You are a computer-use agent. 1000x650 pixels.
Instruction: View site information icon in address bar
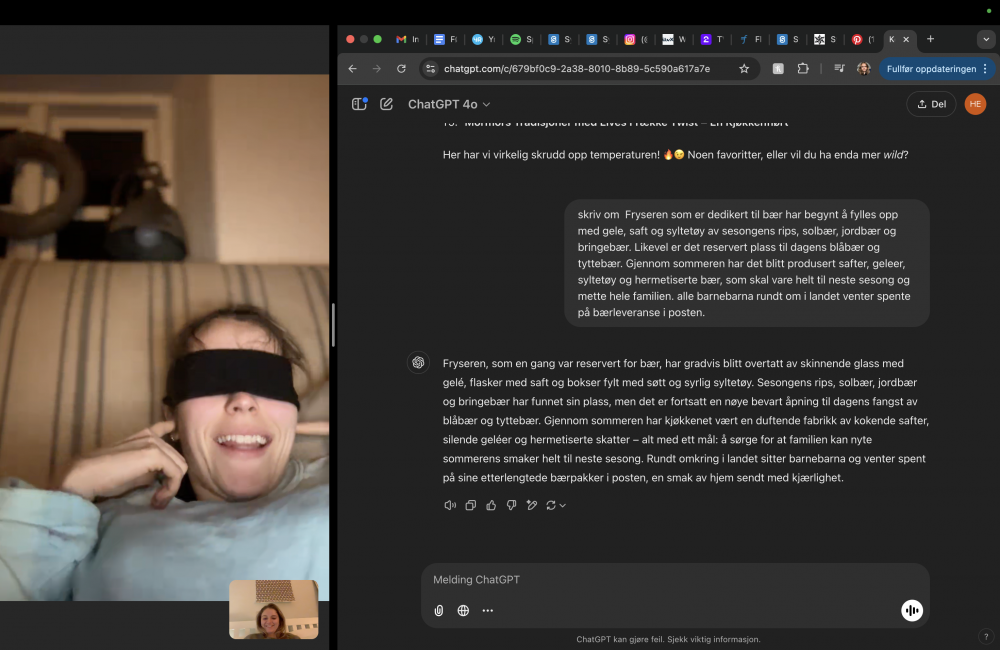430,69
